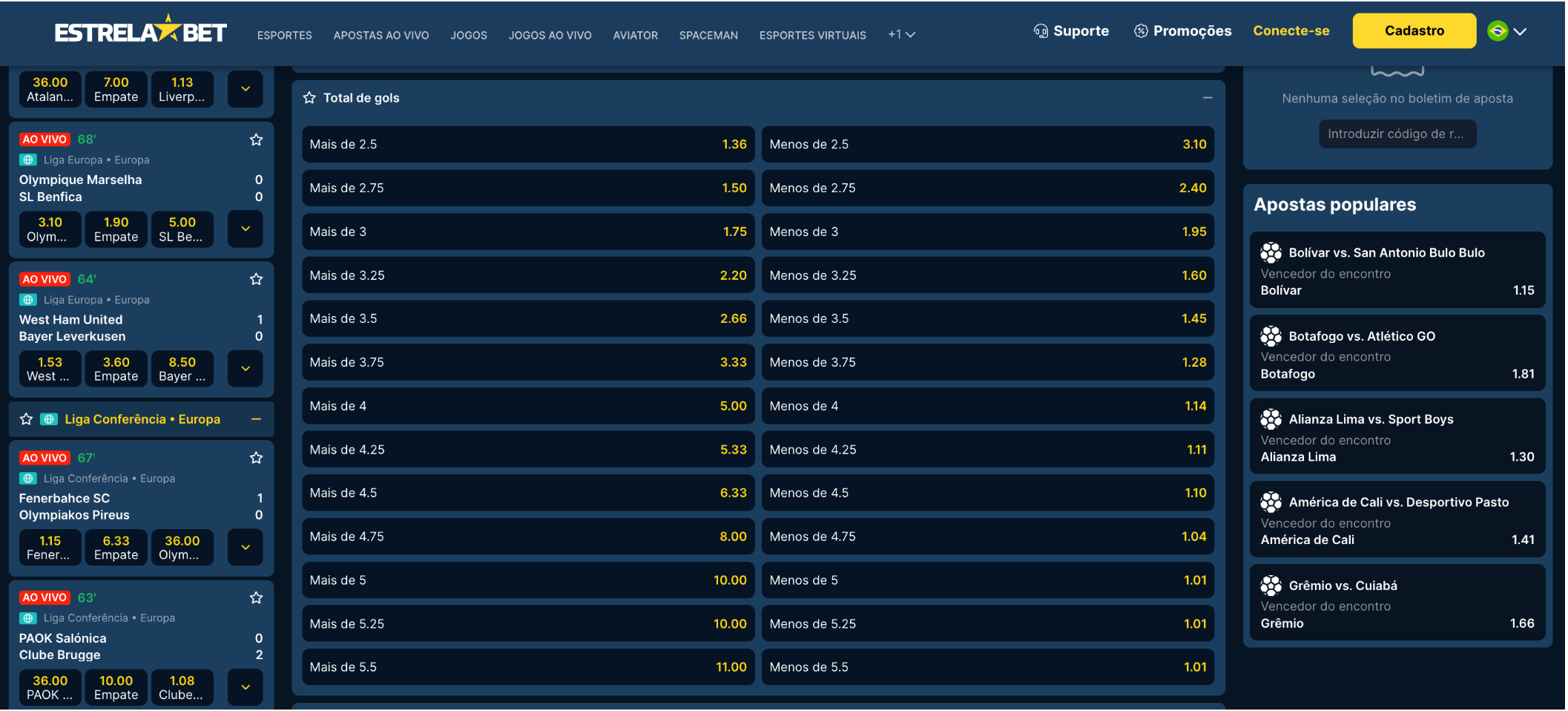Viewport: 1568px width, 711px height.
Task: Select Grêmio popular bet at 1.66
Action: [1397, 603]
